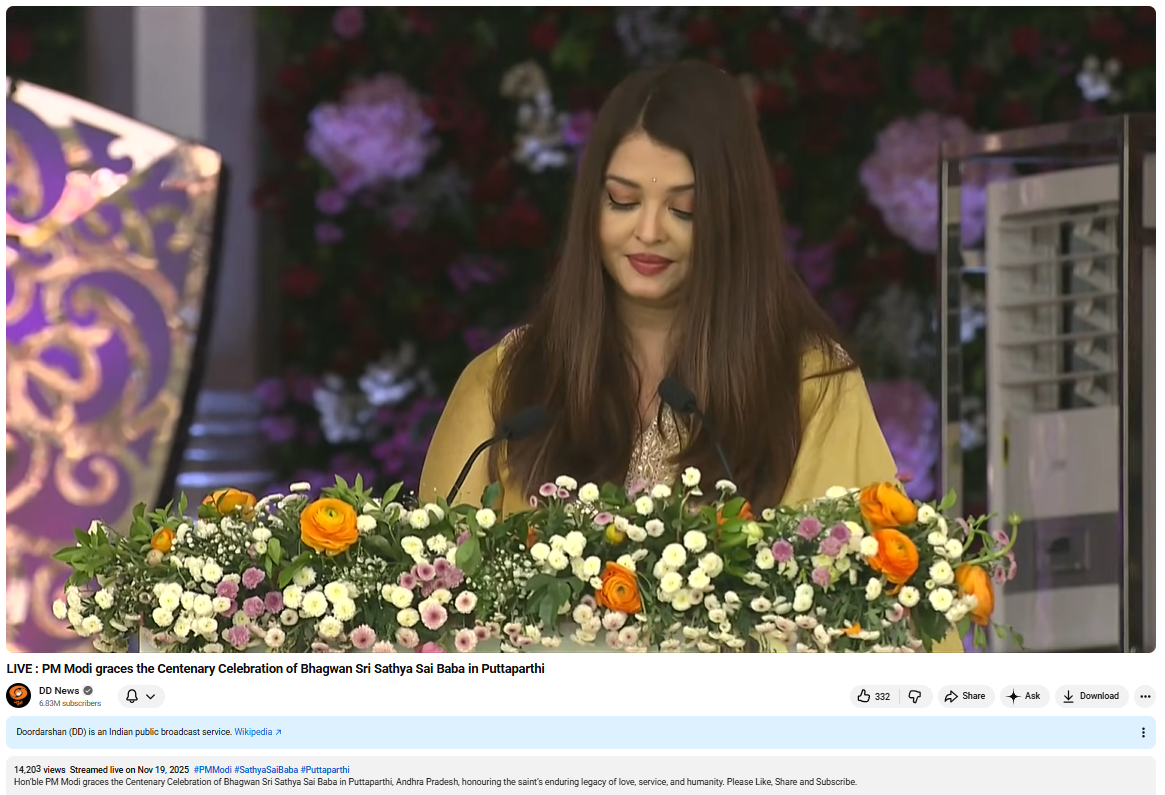Open the #PMModi hashtag
The height and width of the screenshot is (795, 1165).
click(212, 770)
